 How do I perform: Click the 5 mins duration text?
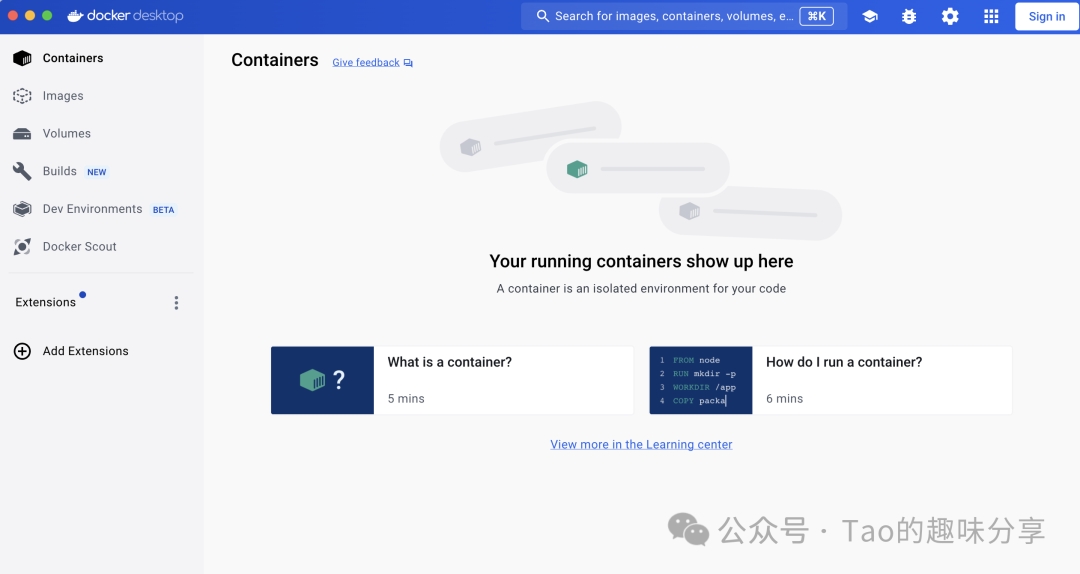tap(406, 398)
